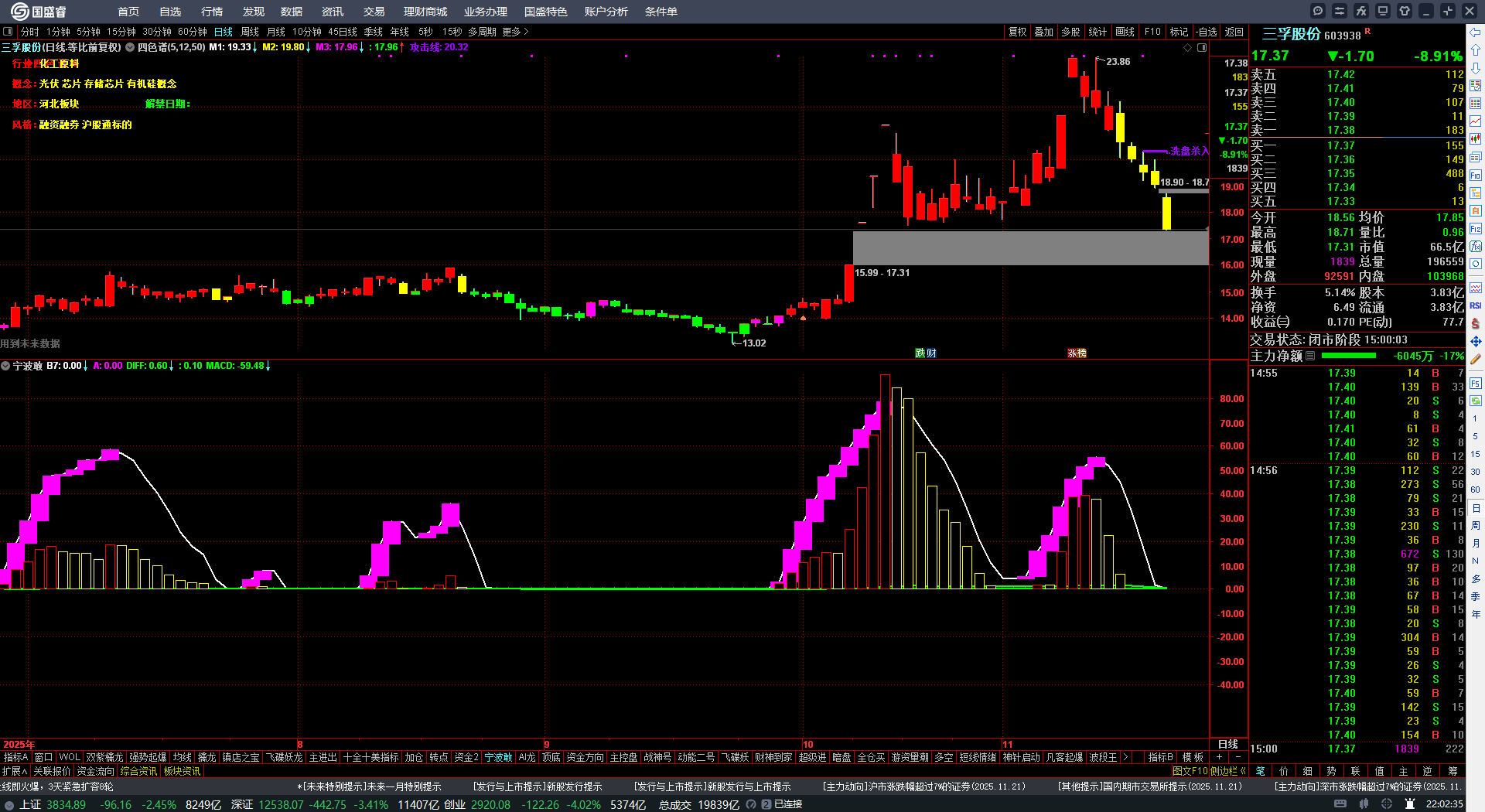Screen dimensions: 1485x812
Task: Click the round index selector icon before 上证
Action: click(x=9, y=805)
